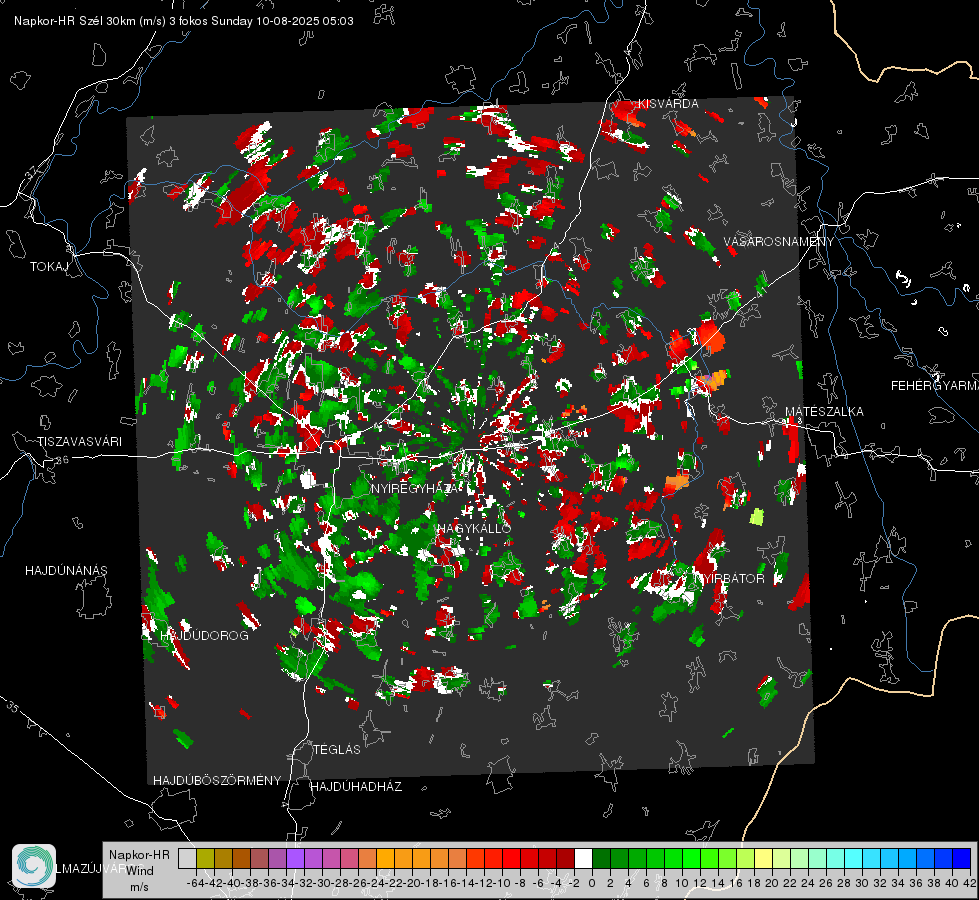
Task: Pick the dark red swatch between -4 and -2
Action: click(565, 858)
